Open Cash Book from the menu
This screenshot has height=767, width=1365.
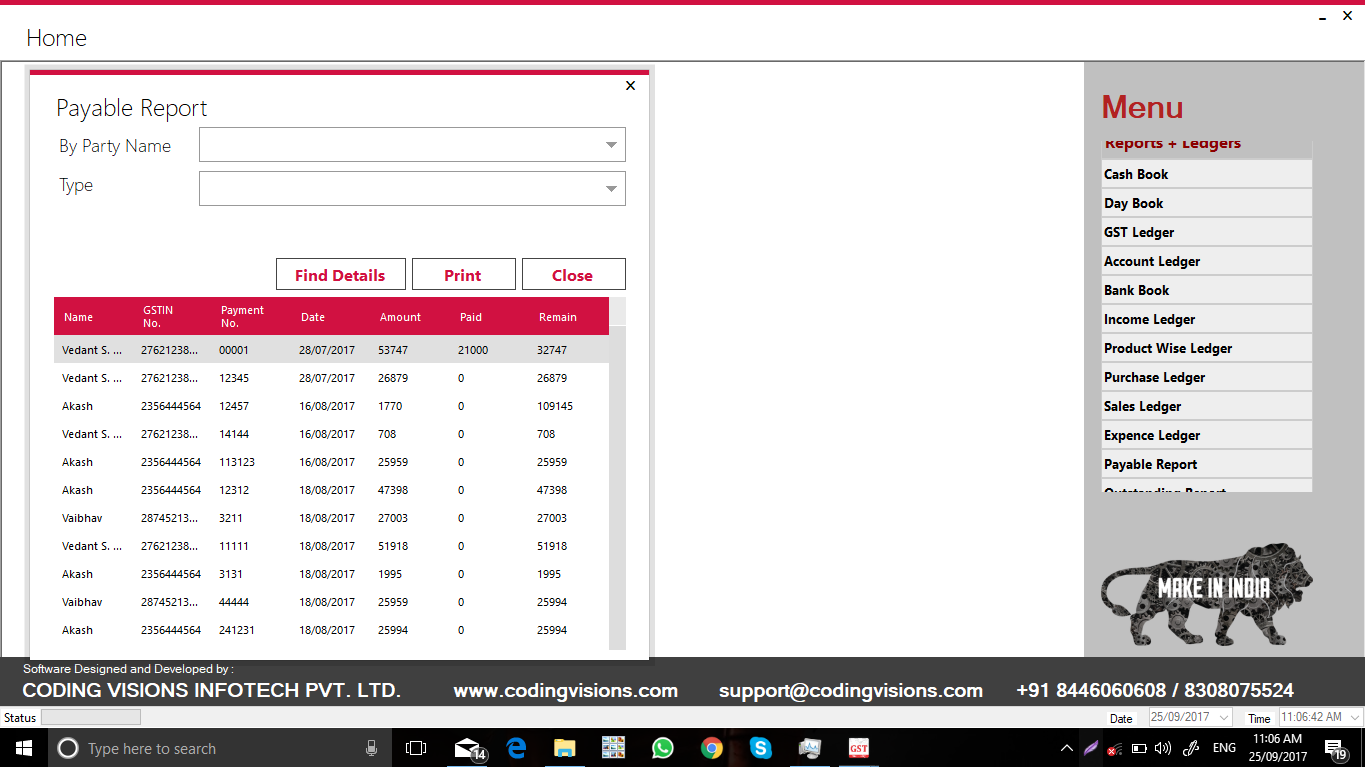1206,174
